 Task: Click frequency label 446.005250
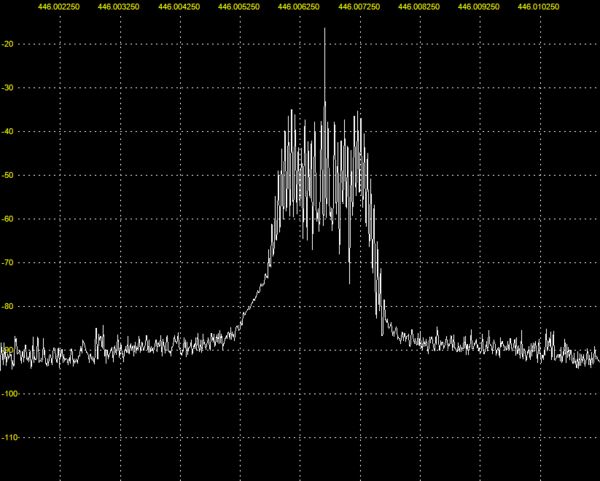[239, 7]
